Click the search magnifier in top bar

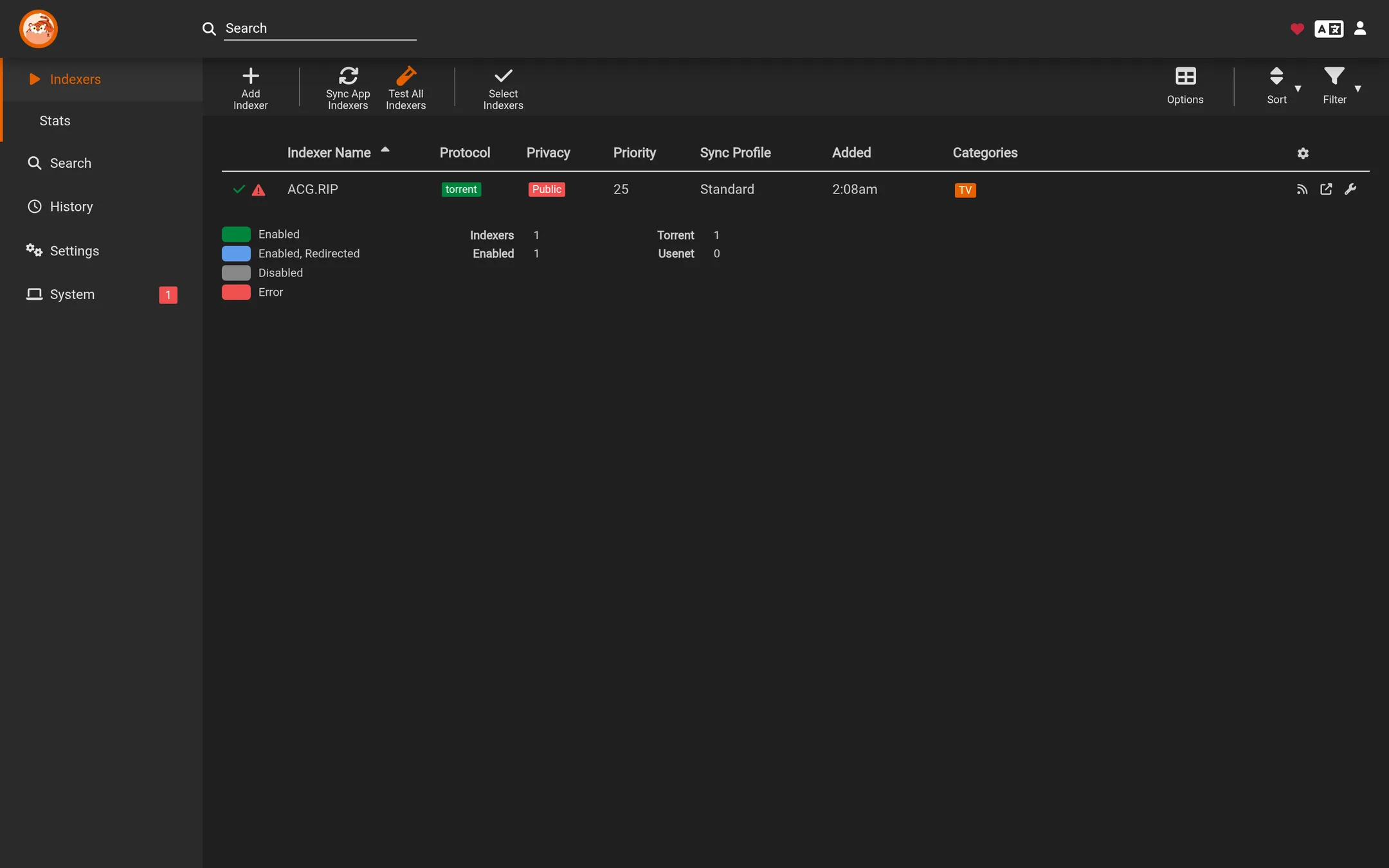click(x=209, y=29)
